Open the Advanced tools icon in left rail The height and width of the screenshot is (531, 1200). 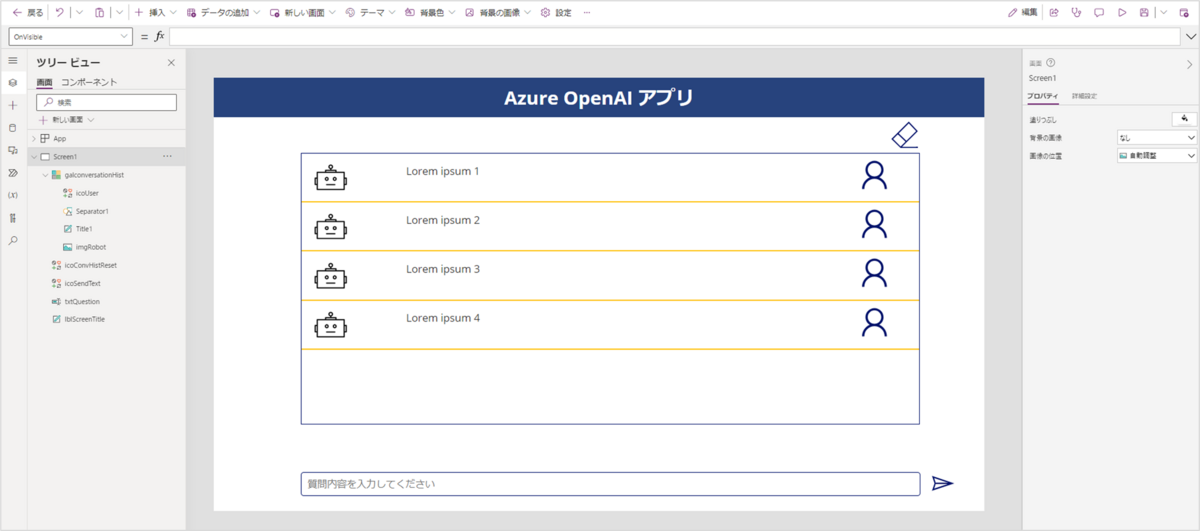[x=12, y=217]
